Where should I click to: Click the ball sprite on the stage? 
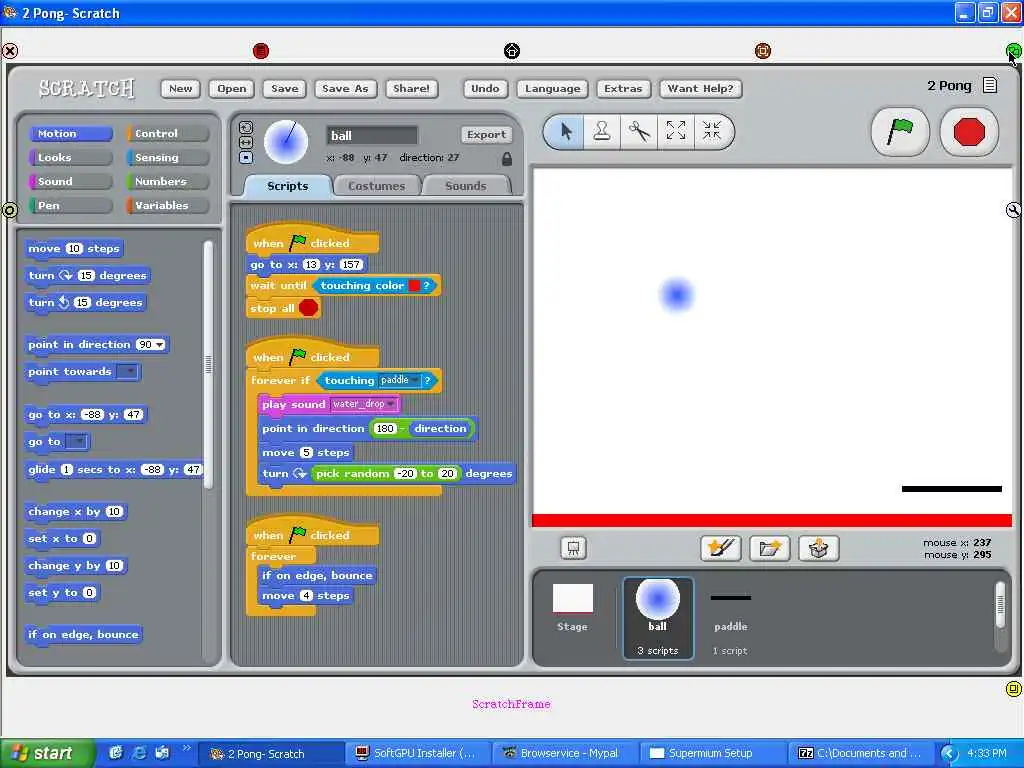[x=677, y=295]
